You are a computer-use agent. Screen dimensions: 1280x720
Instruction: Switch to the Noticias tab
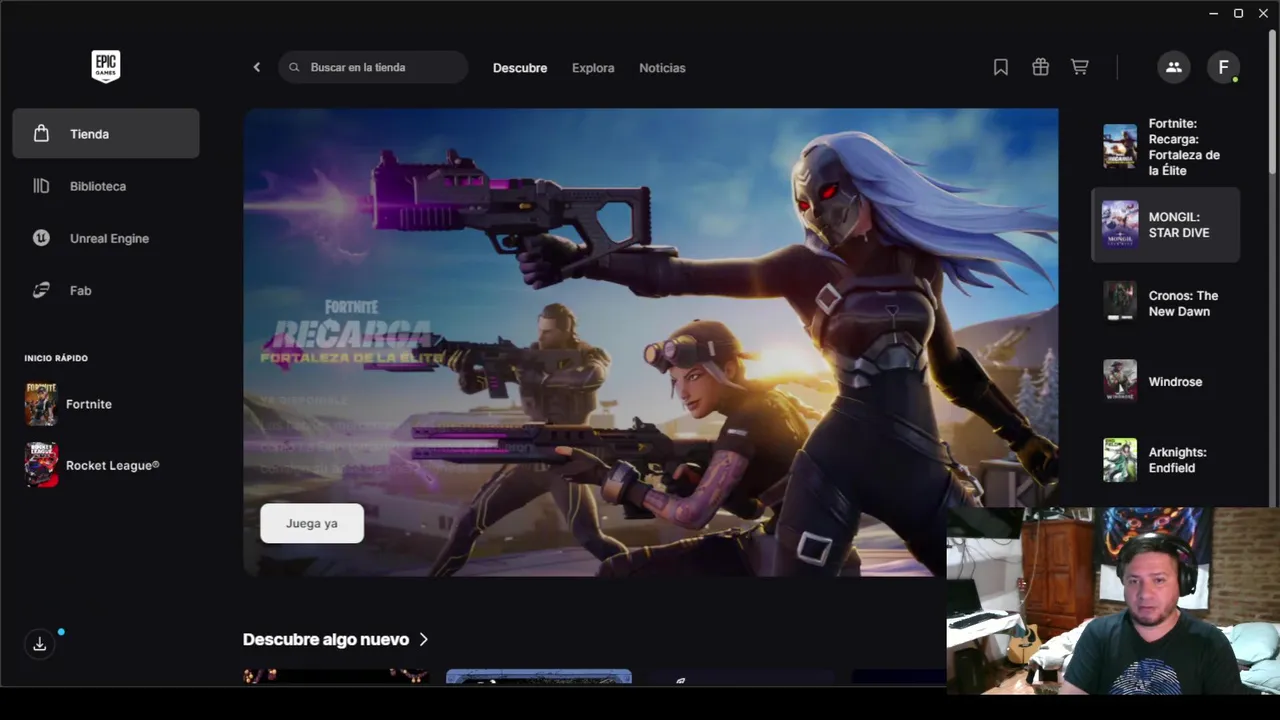[x=662, y=68]
